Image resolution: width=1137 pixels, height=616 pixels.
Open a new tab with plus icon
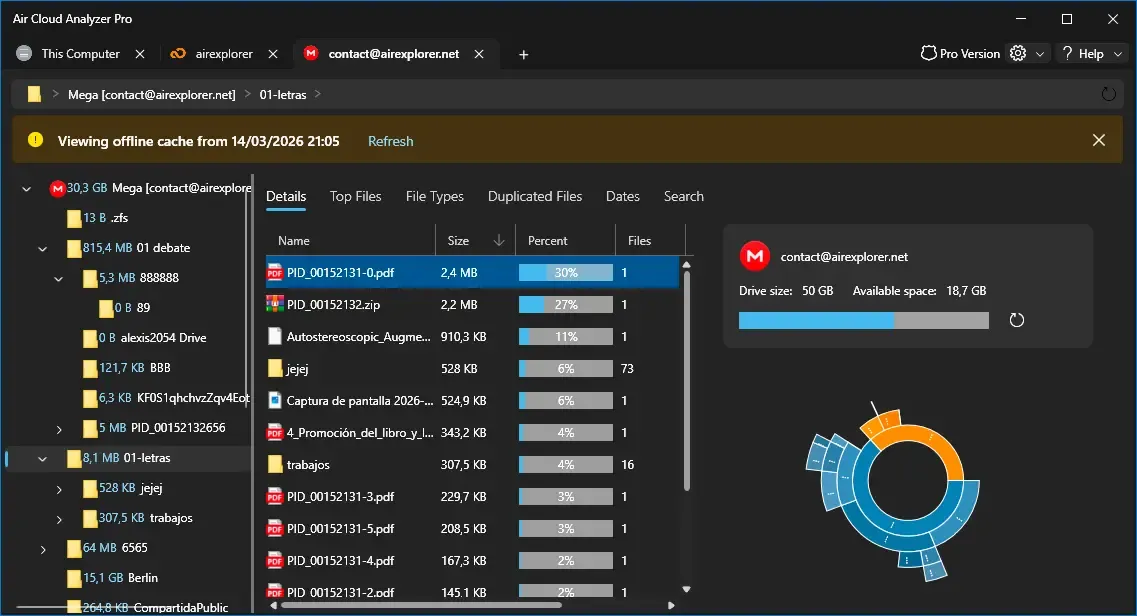coord(524,54)
